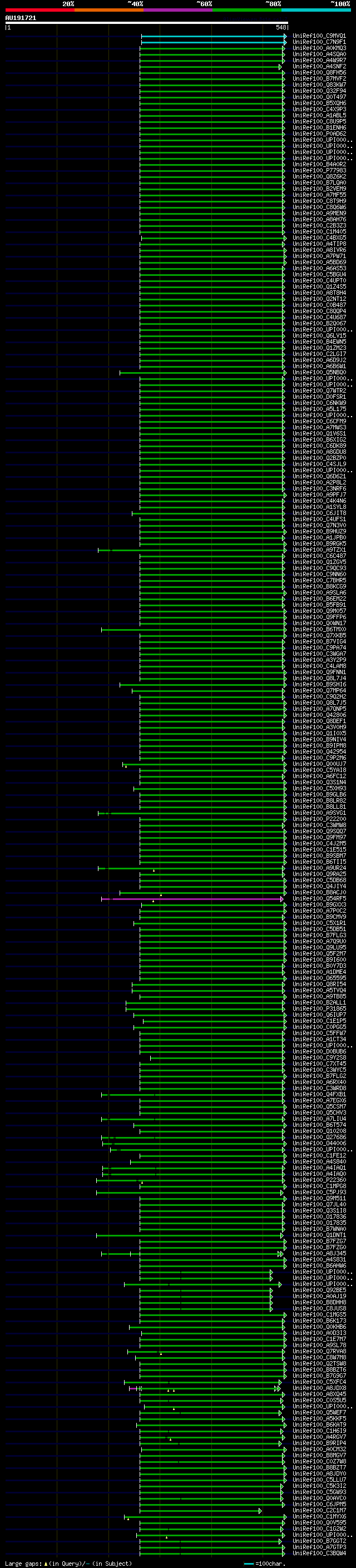The height and width of the screenshot is (1568, 356).
Task: Click the orange ~40% identity legend segment
Action: 109,10
